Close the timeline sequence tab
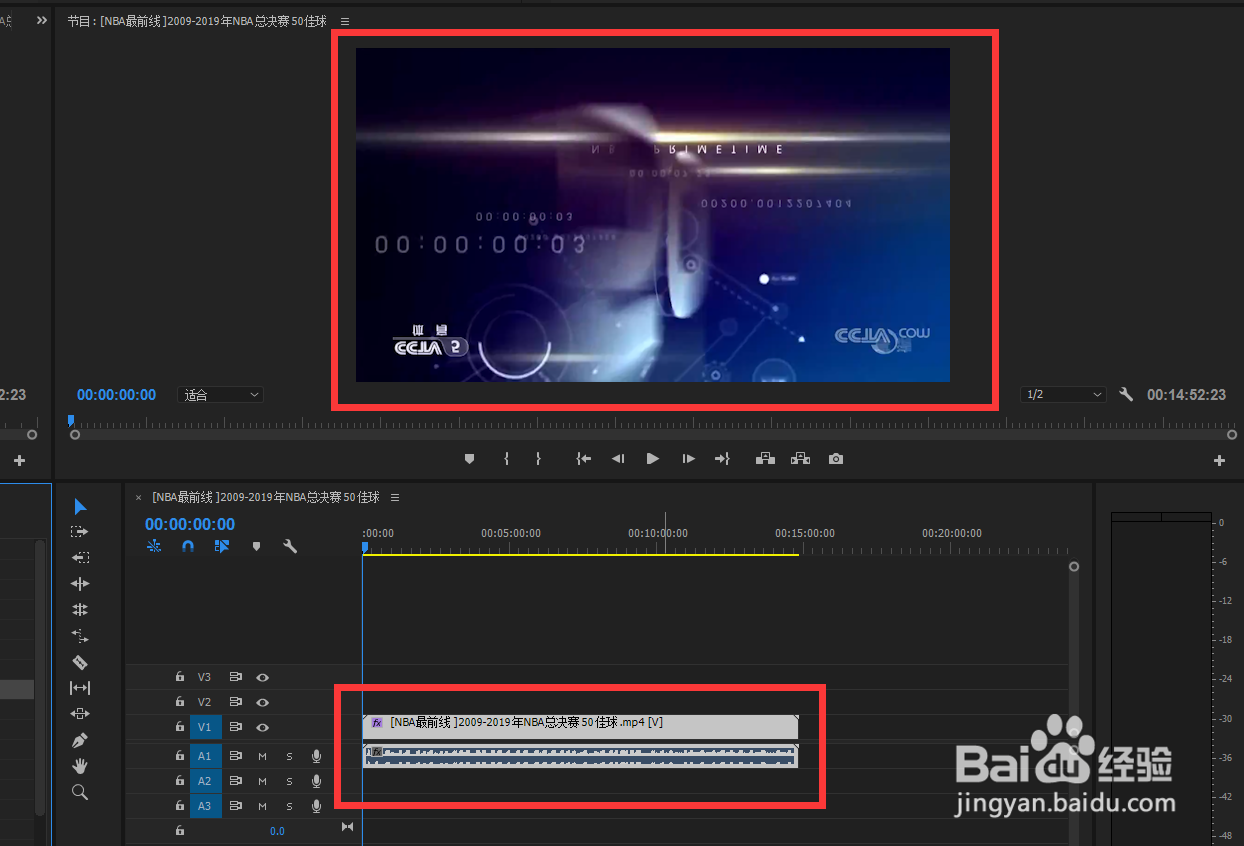Screen dimensions: 1244x846 click(138, 497)
